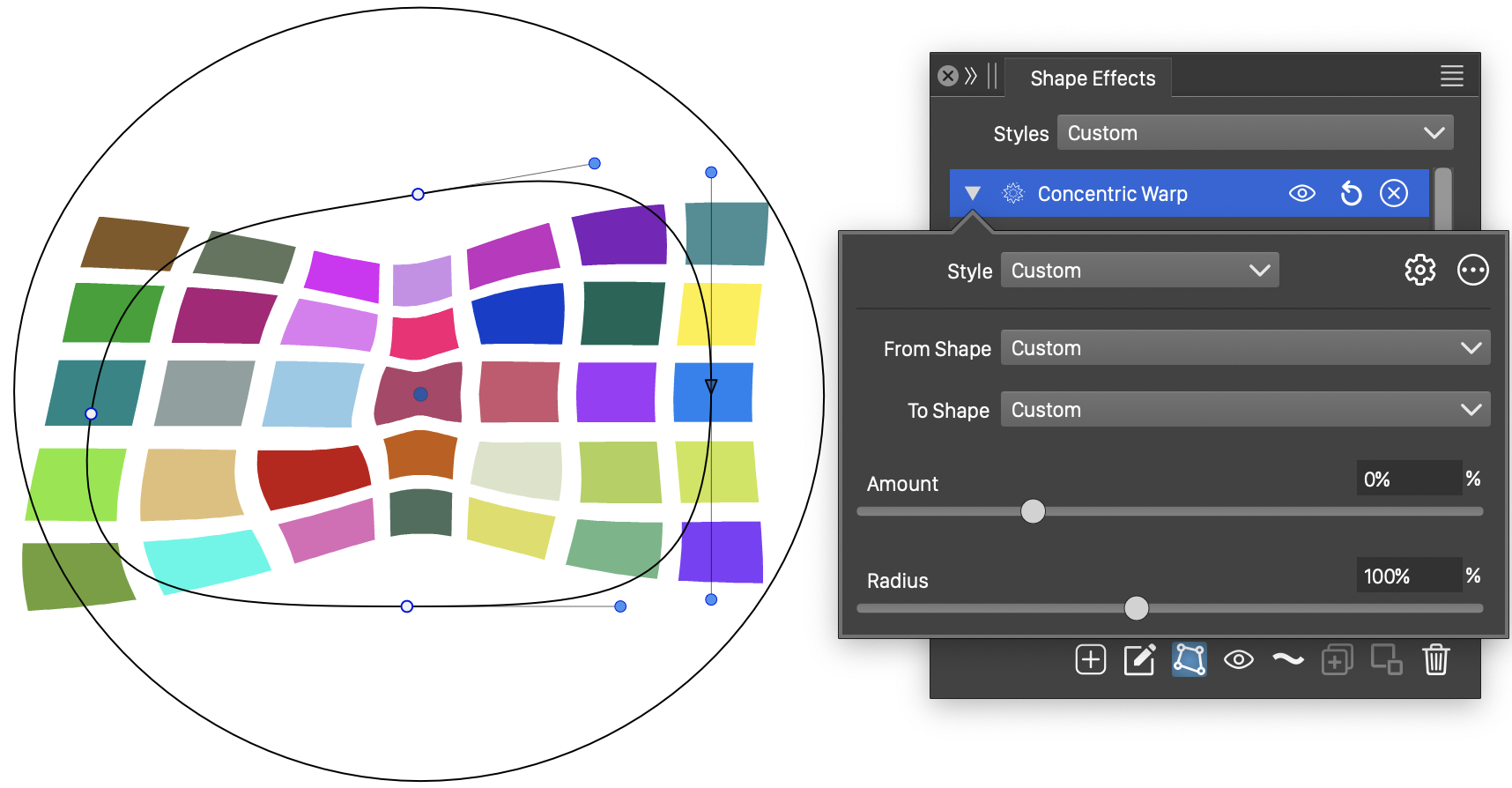Click the edit effect pencil icon
1512x788 pixels.
[x=1139, y=659]
